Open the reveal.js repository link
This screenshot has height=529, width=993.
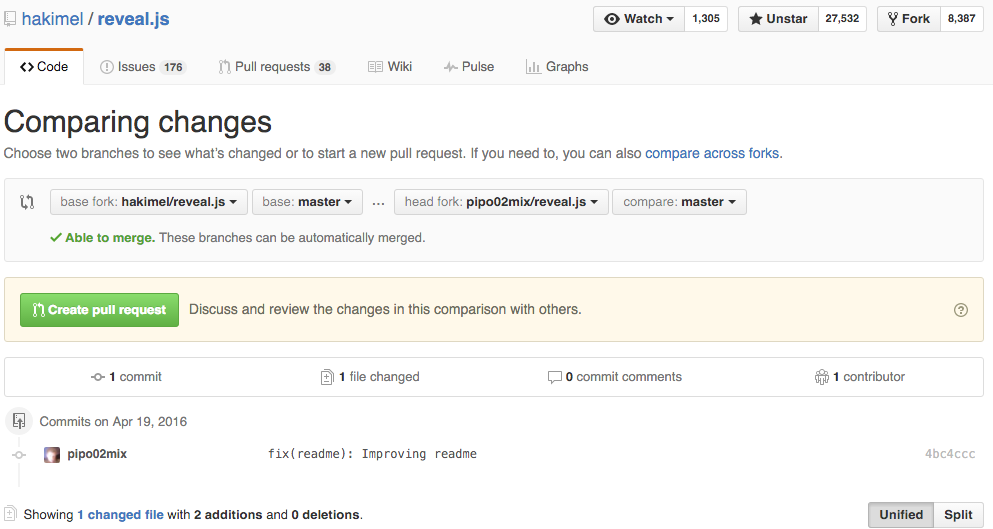(x=133, y=19)
